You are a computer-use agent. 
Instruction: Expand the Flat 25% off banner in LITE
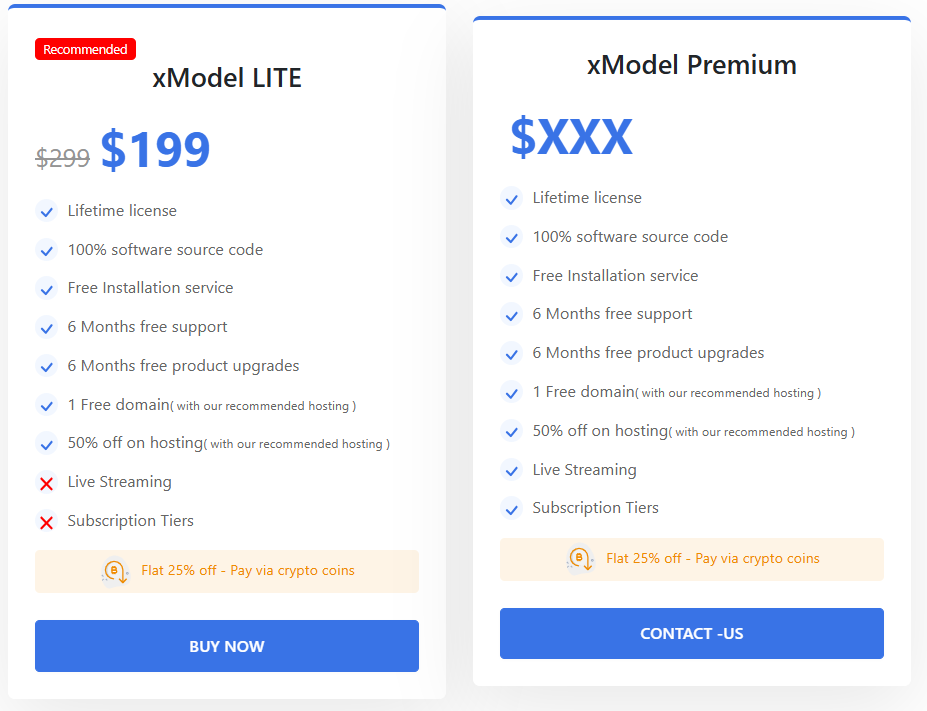click(x=227, y=570)
